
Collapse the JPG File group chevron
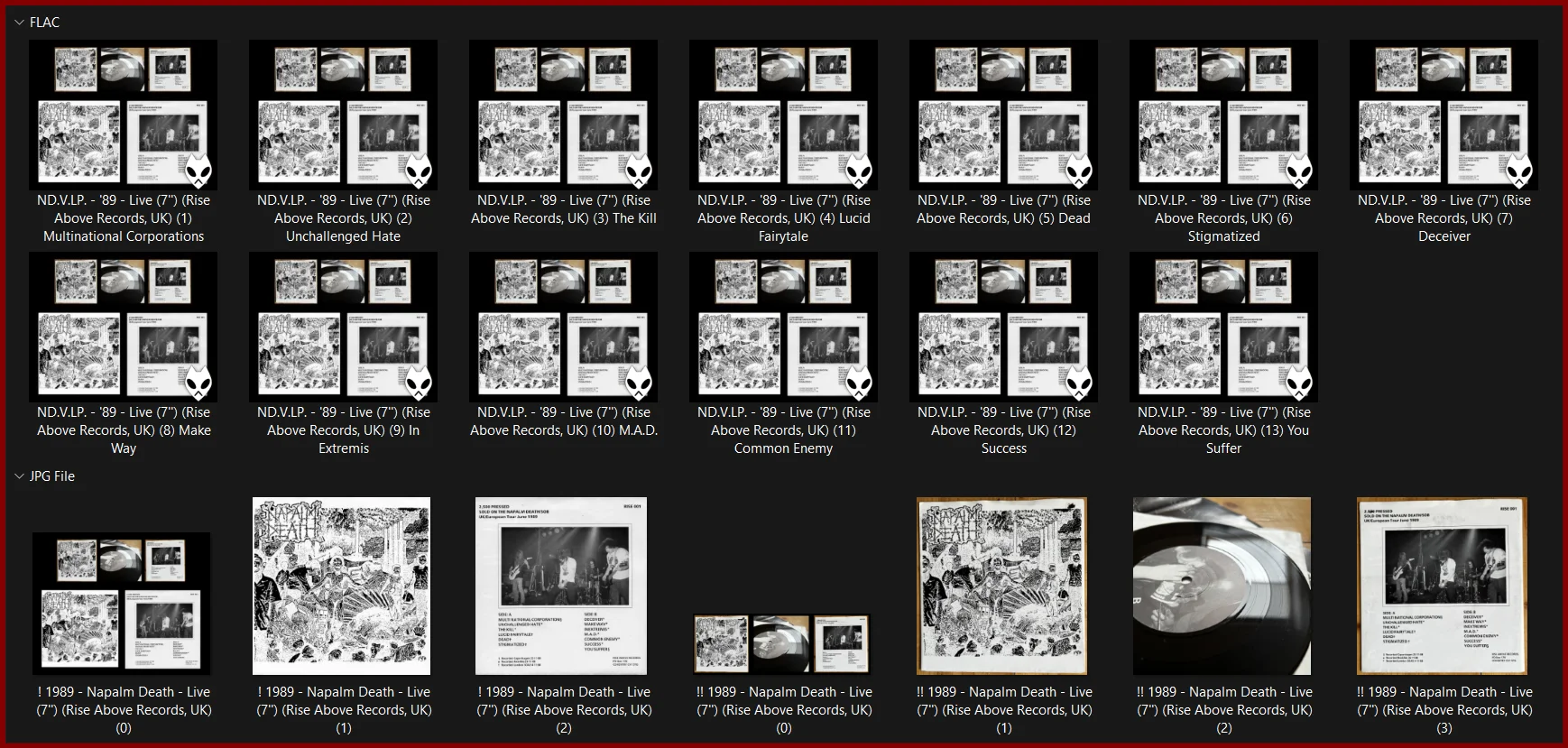[19, 476]
